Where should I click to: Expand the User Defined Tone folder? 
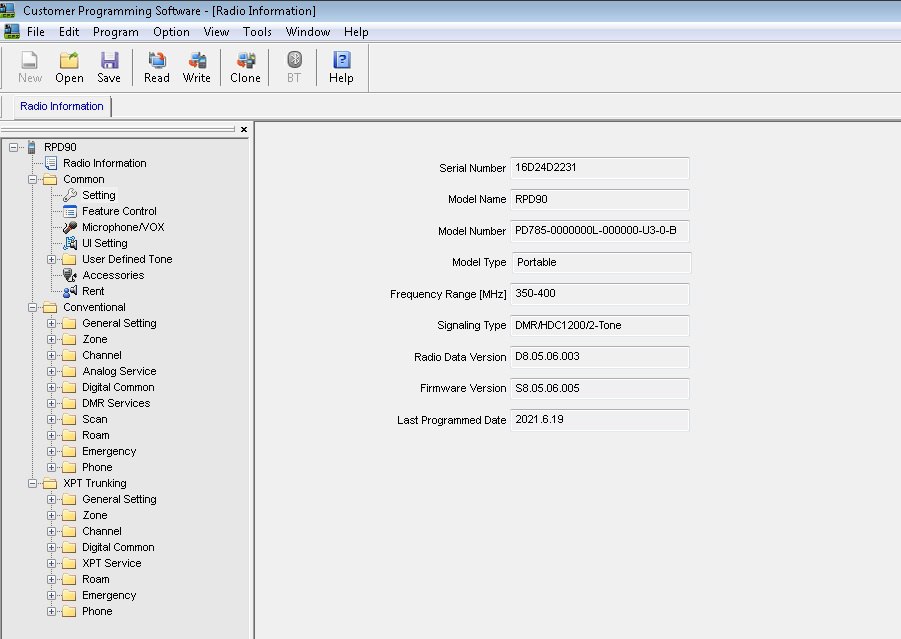point(52,260)
